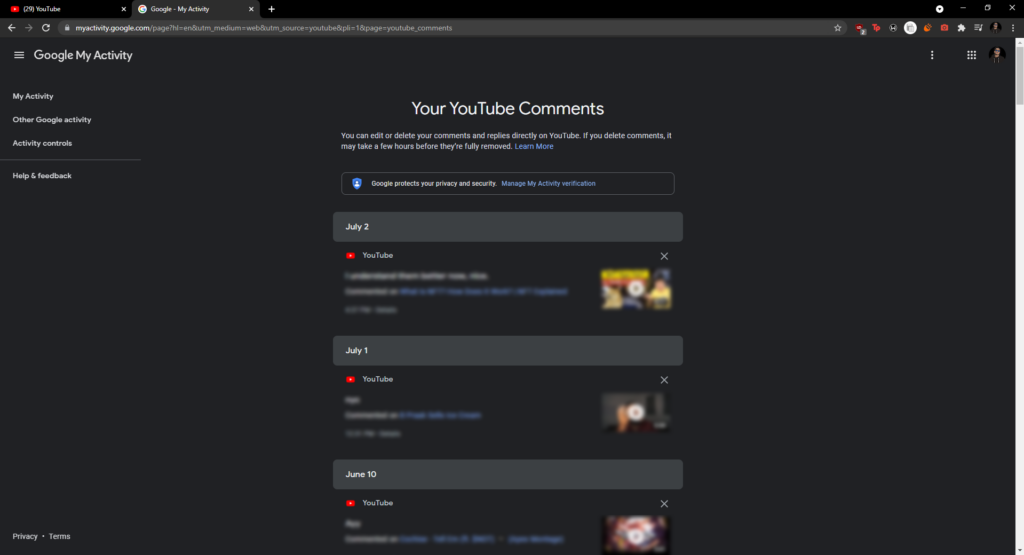Open Details for the July 2 comment

pos(387,310)
